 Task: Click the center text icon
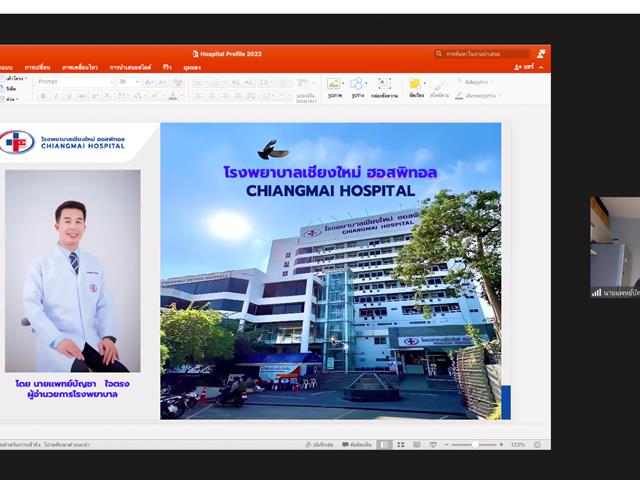(x=212, y=96)
